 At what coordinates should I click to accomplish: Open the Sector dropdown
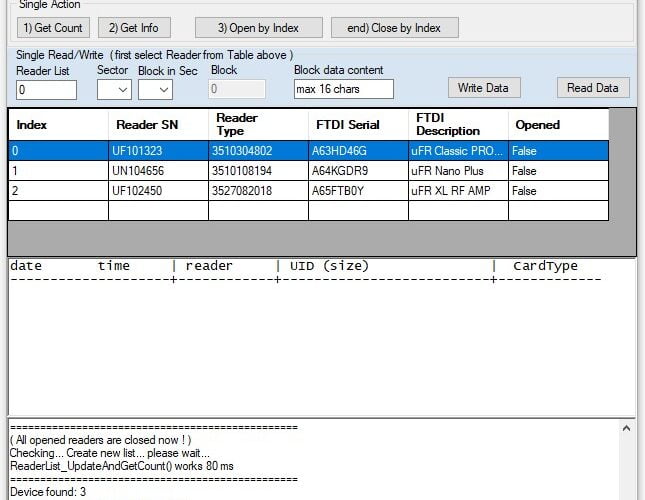click(114, 90)
